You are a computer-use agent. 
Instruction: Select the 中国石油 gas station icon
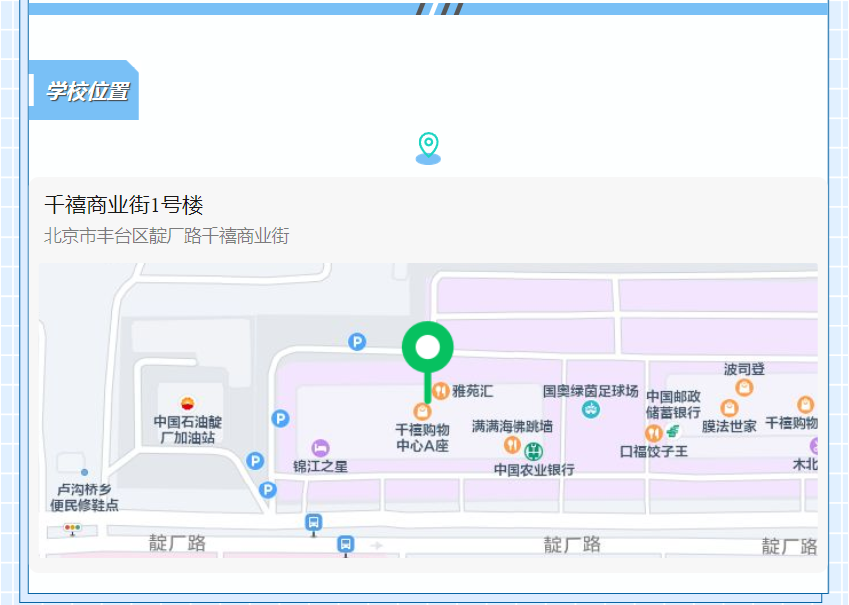pyautogui.click(x=187, y=403)
